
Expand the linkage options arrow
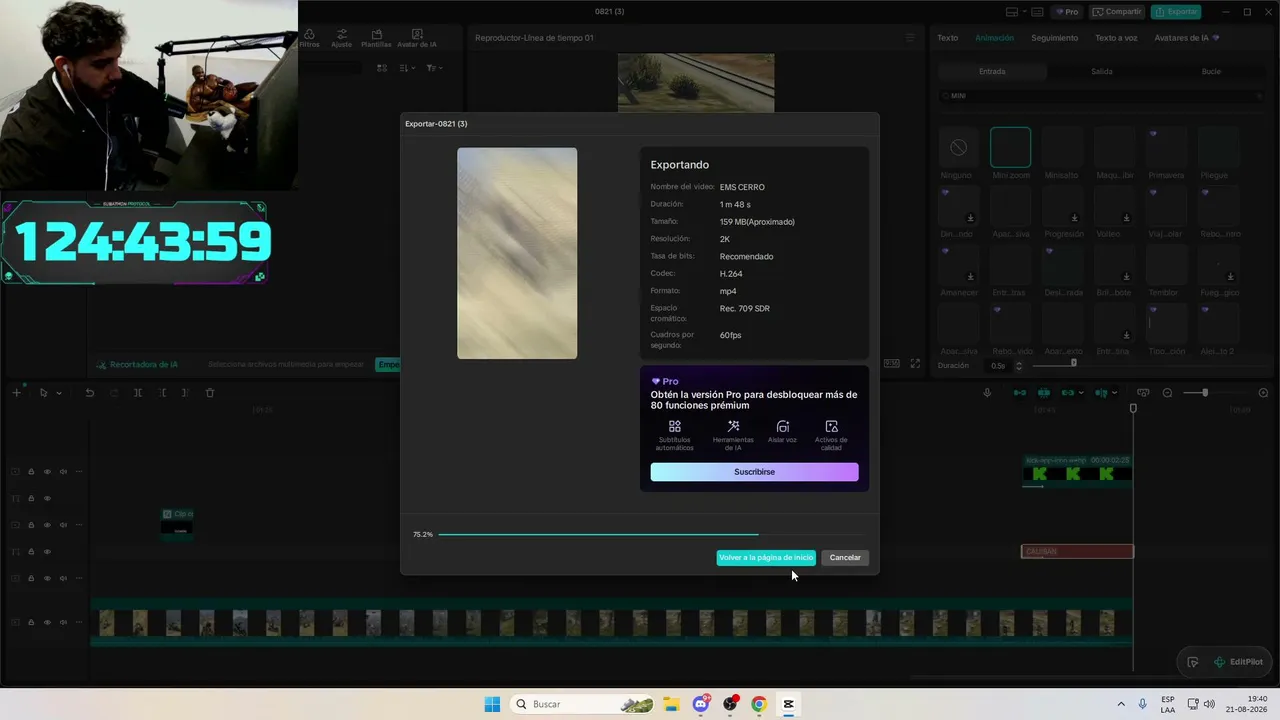click(1082, 393)
